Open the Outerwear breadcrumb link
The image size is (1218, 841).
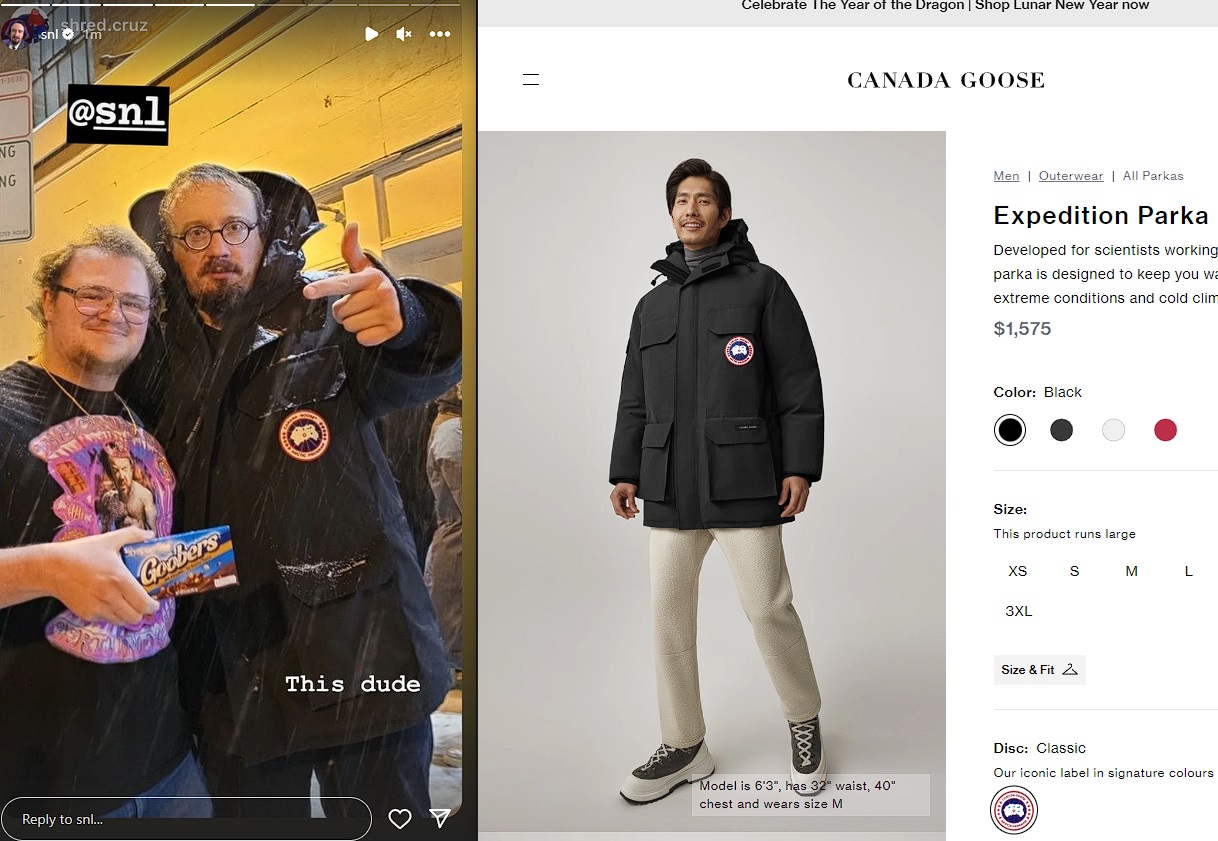coord(1071,176)
